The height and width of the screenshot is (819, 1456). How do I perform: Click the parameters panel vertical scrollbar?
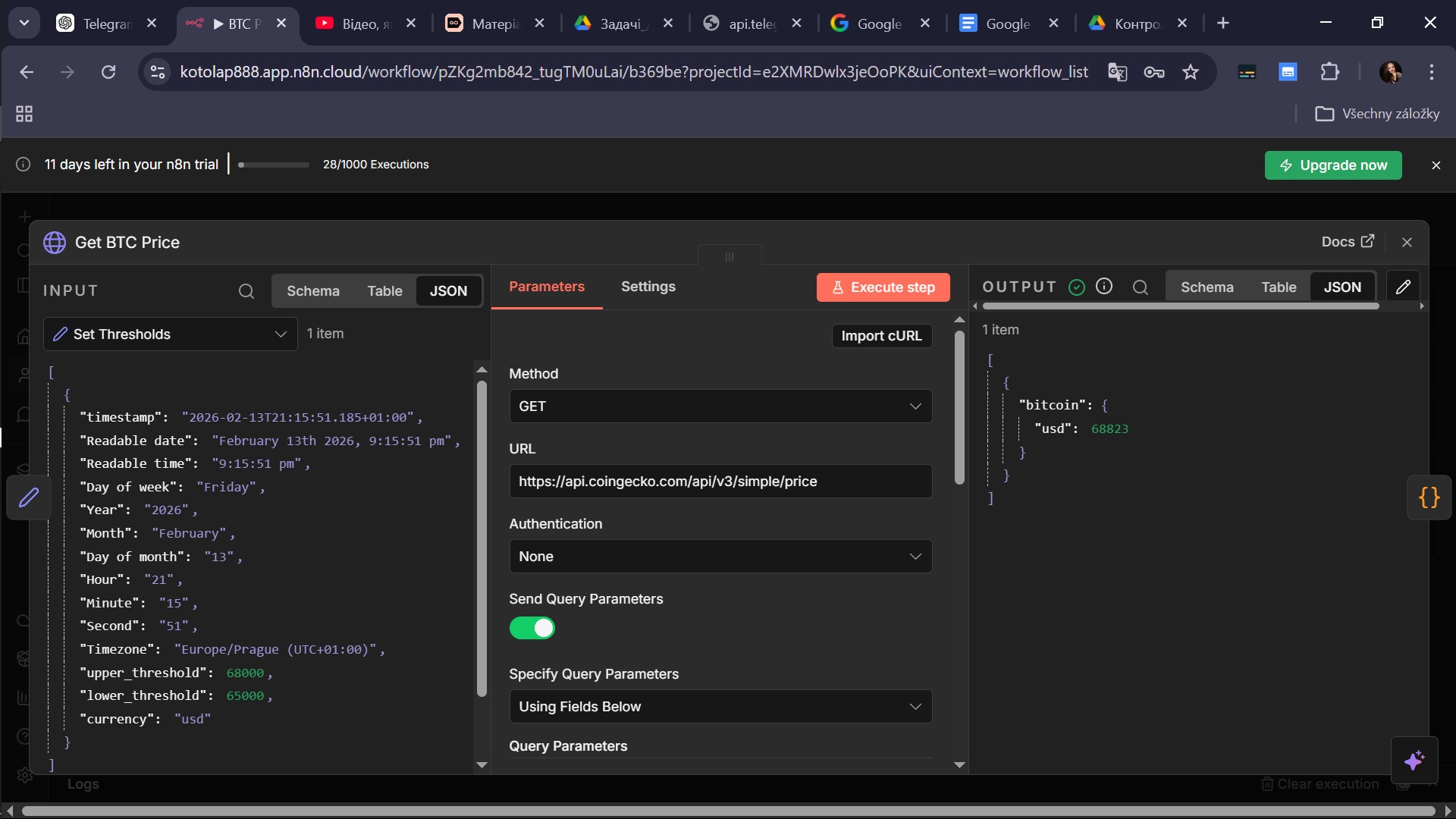(x=959, y=407)
